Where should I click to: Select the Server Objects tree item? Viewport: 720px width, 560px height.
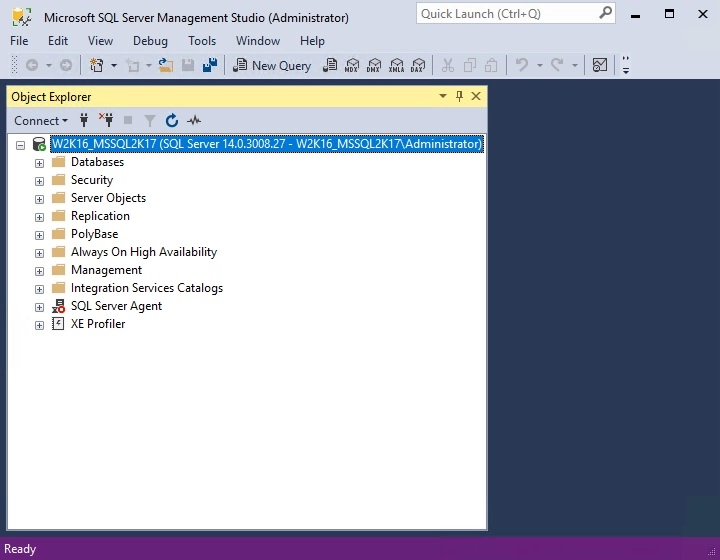pos(108,198)
